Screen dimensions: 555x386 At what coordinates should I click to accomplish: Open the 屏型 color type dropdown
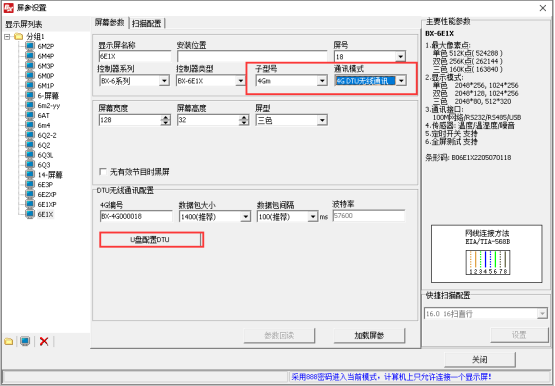pos(322,121)
